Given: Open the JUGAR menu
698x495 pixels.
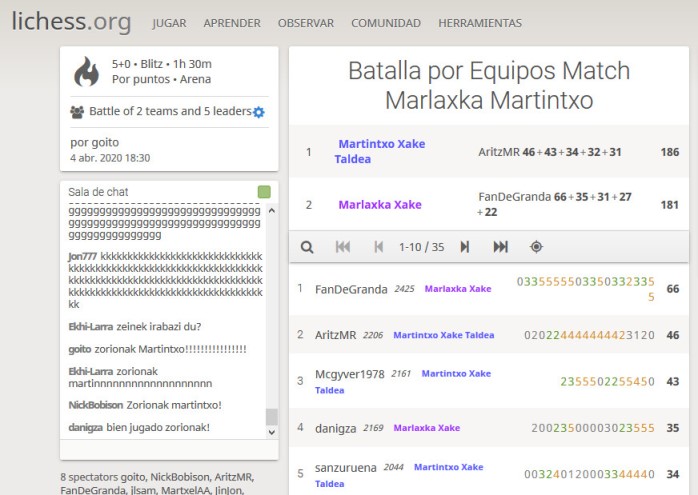Looking at the screenshot, I should point(169,23).
